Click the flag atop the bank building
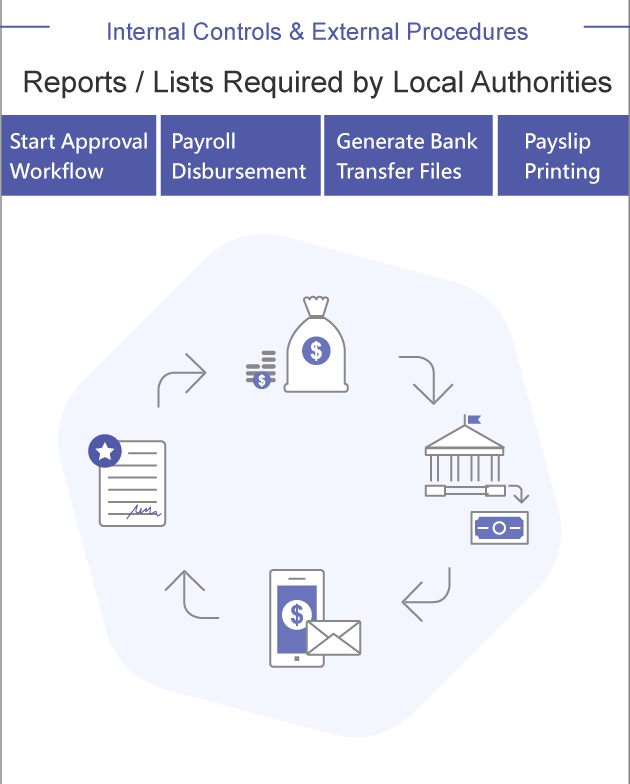This screenshot has width=630, height=784. coord(470,417)
